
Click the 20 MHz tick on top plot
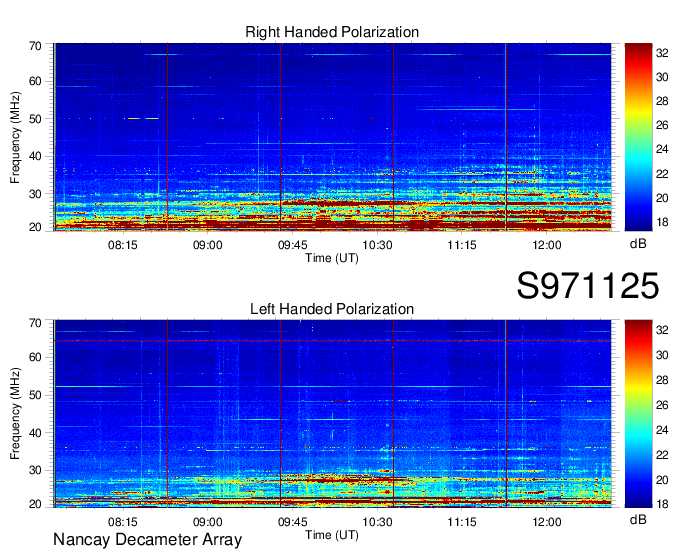point(36,227)
